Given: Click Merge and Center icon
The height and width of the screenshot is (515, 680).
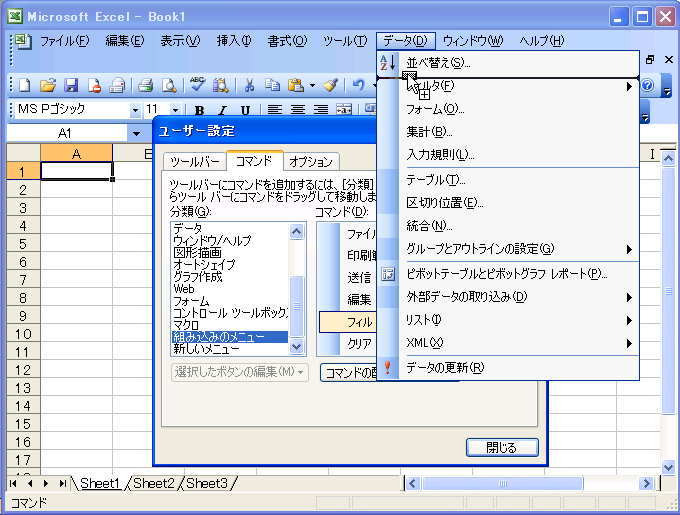Looking at the screenshot, I should (x=344, y=110).
